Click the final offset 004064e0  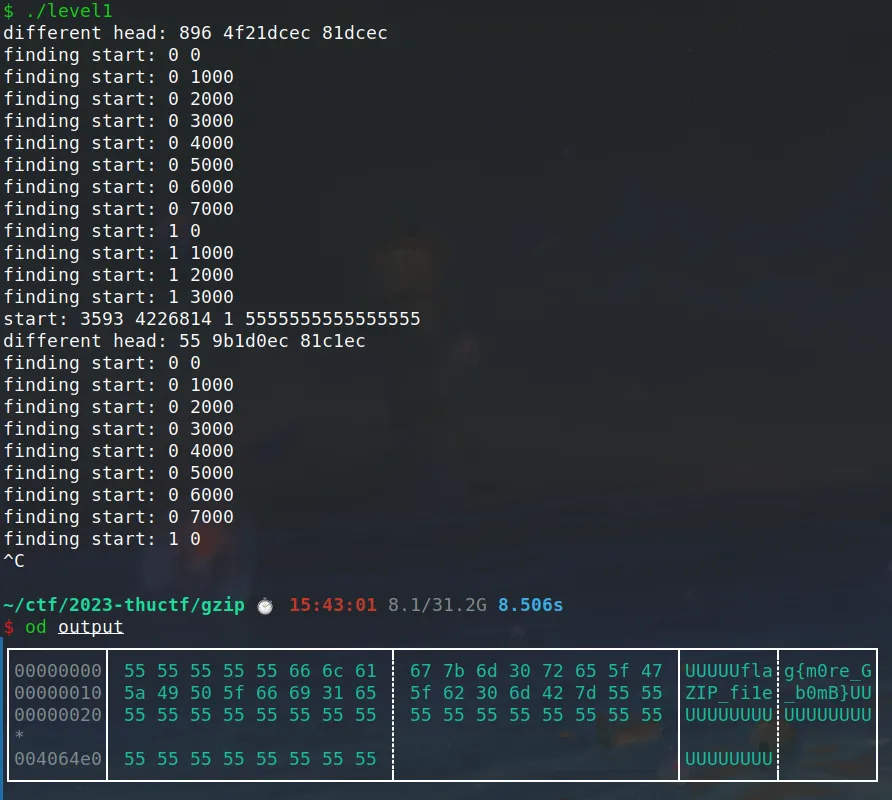click(58, 759)
